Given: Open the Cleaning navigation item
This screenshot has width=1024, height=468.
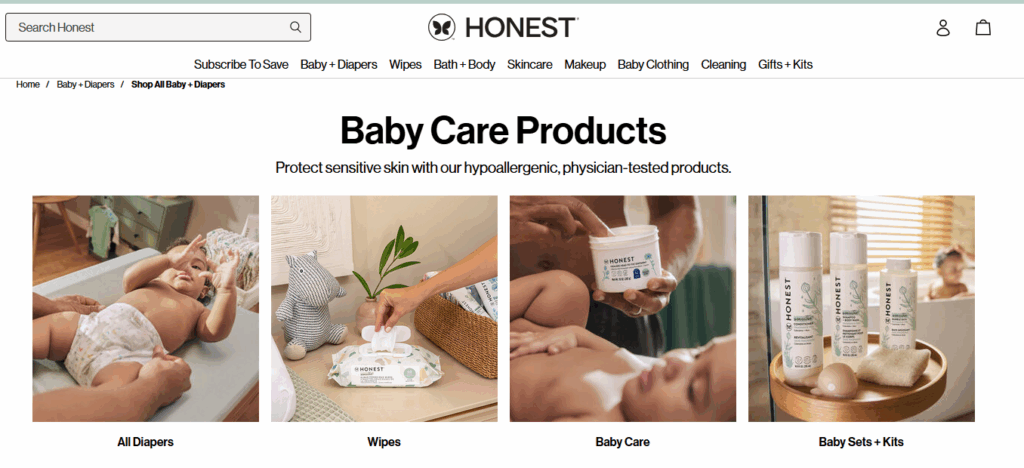Looking at the screenshot, I should [724, 65].
